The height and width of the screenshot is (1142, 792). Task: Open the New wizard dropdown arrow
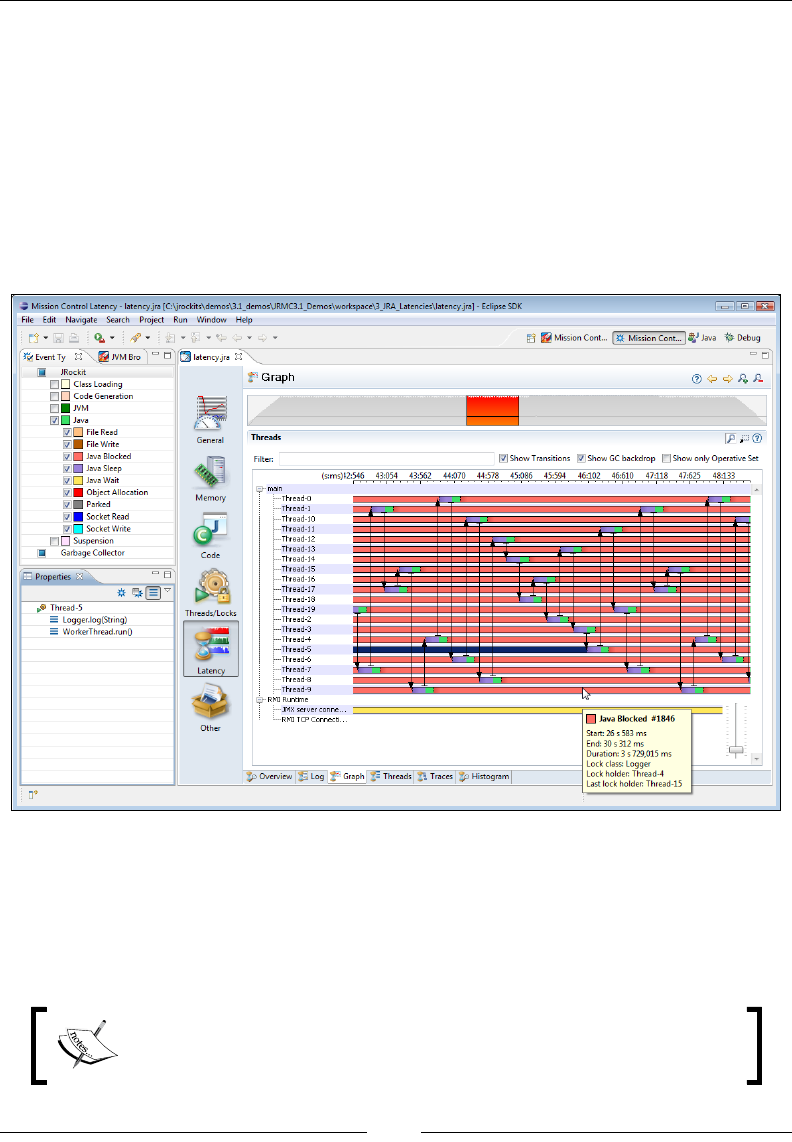tap(45, 338)
